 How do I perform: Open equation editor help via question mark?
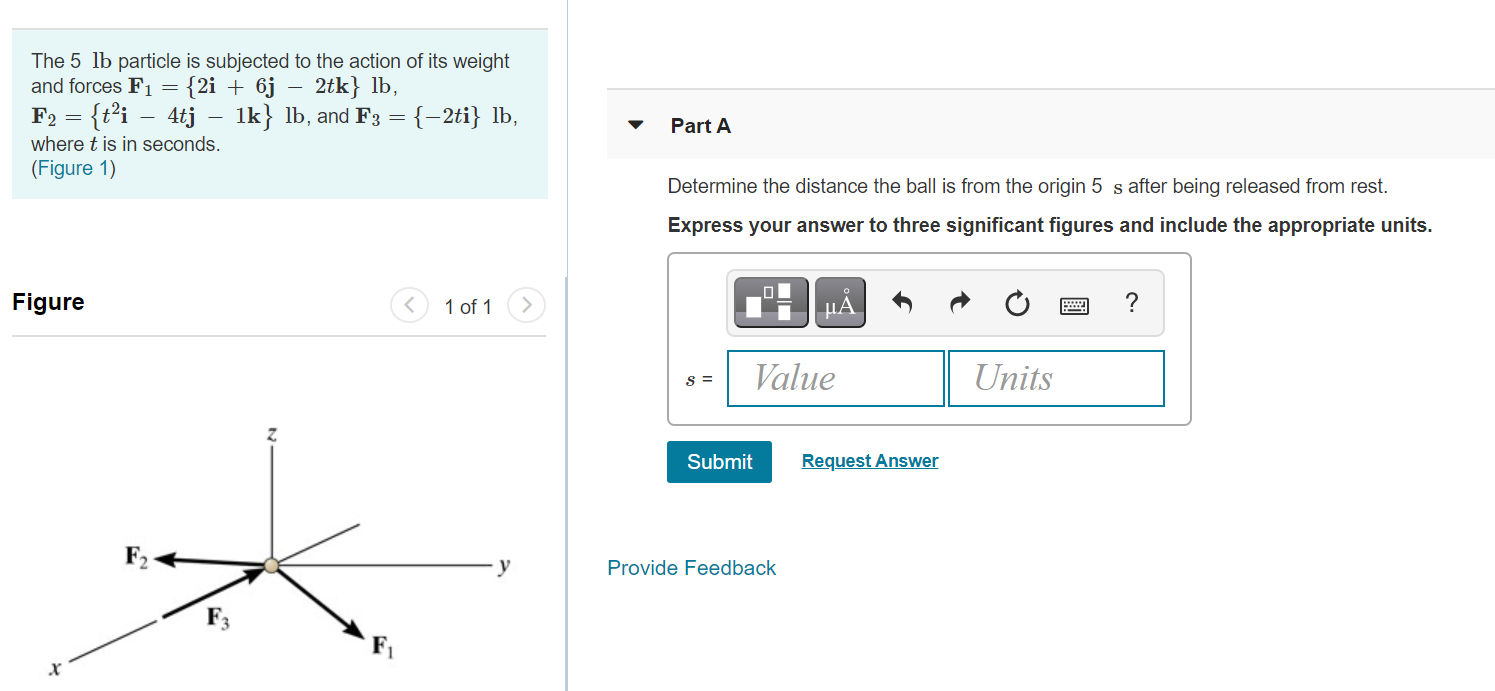[1131, 302]
